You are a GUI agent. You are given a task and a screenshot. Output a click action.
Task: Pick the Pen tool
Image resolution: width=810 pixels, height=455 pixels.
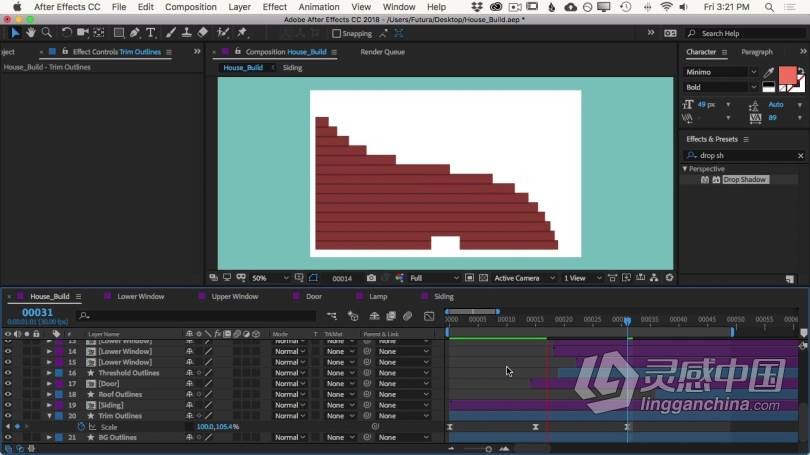tap(135, 32)
